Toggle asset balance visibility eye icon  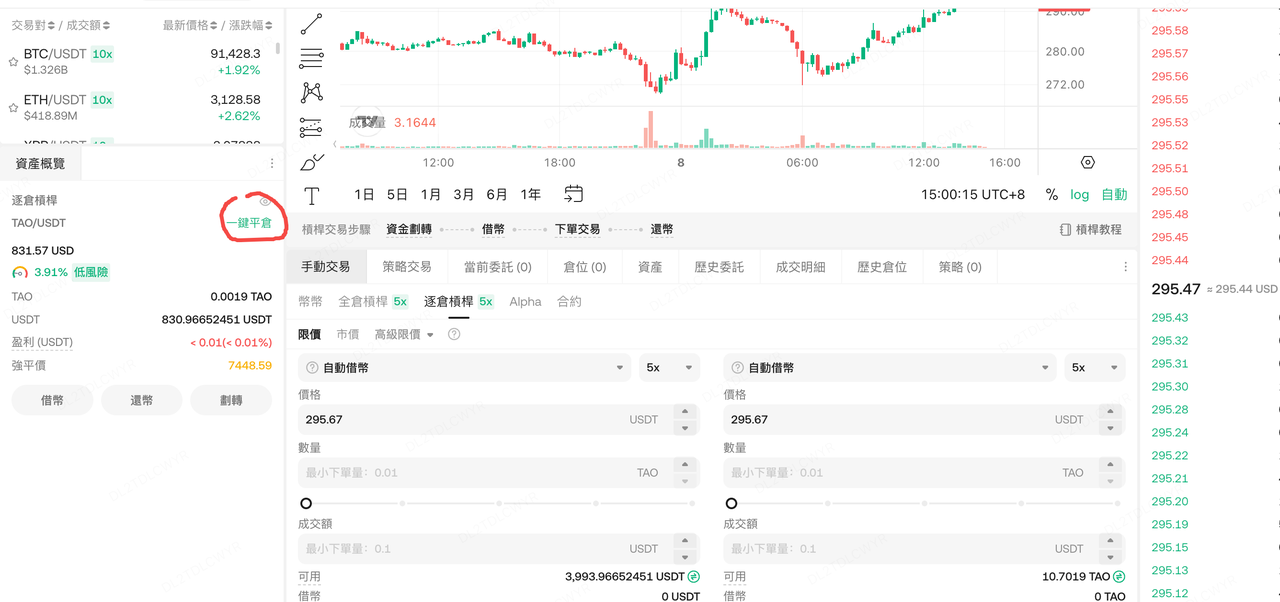pos(265,201)
